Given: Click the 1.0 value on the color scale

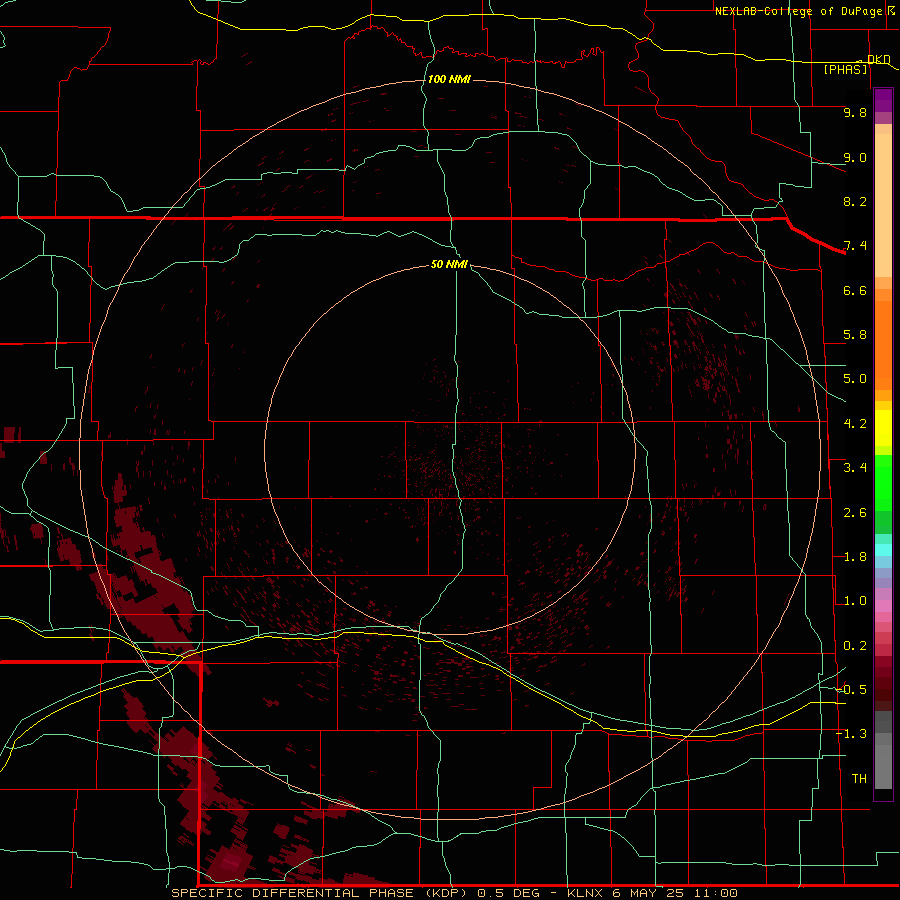Looking at the screenshot, I should 855,601.
